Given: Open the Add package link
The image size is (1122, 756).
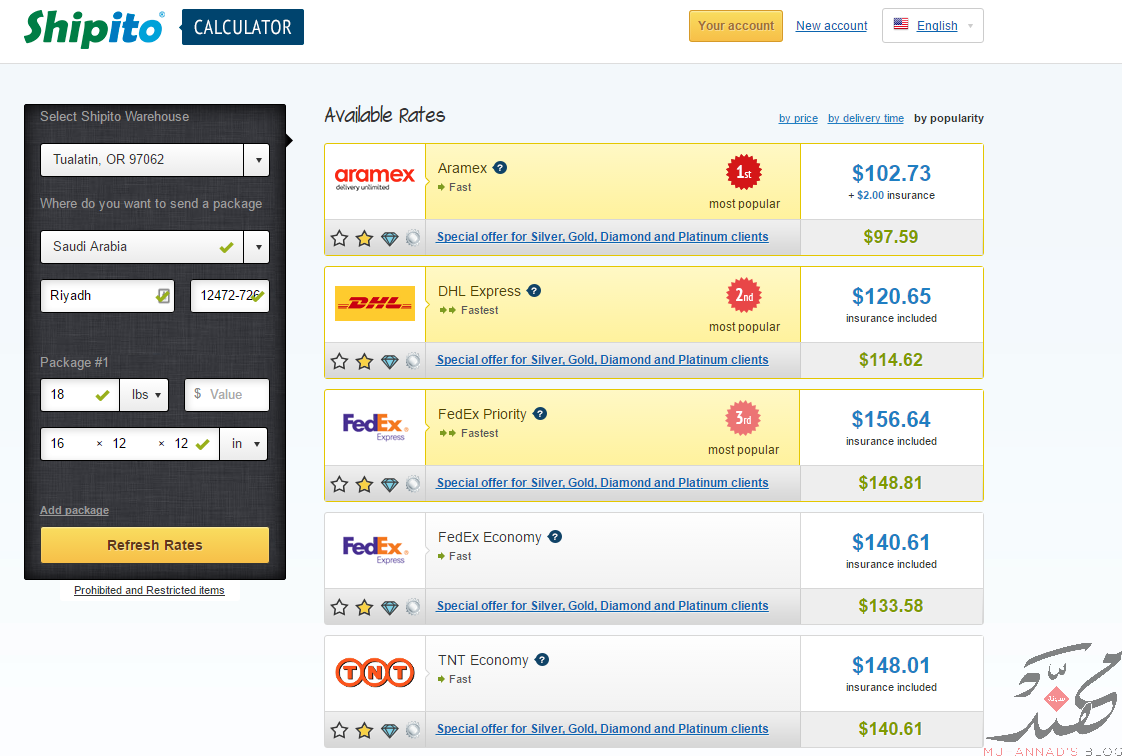Looking at the screenshot, I should [74, 510].
